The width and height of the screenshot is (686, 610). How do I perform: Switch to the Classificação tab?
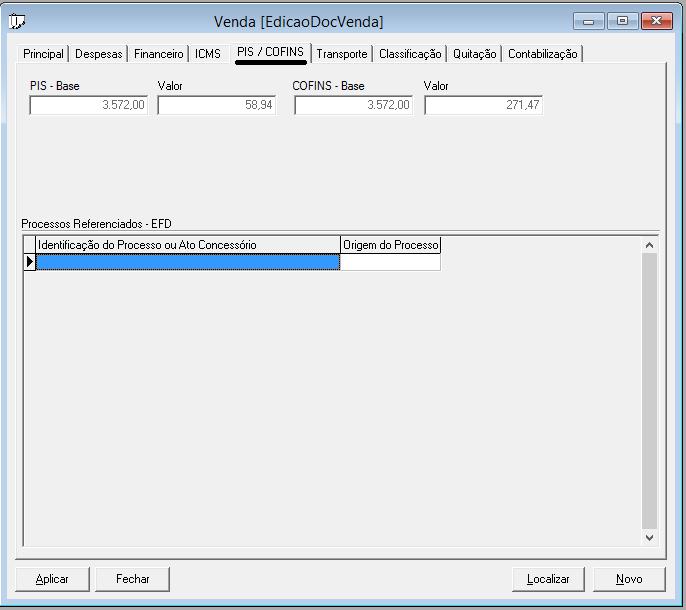click(x=410, y=54)
